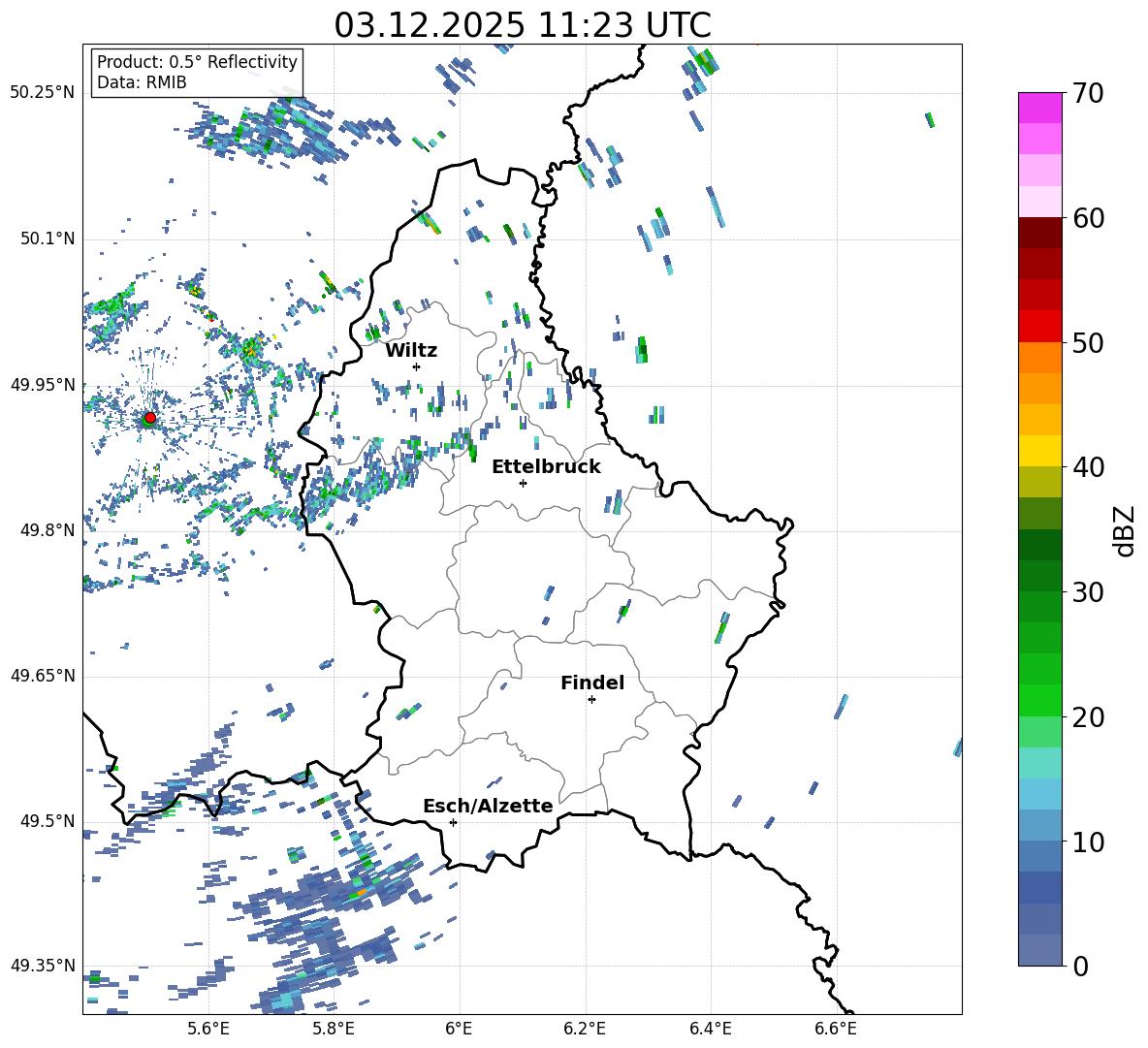
Task: Click the 49.35°N latitude tick label
Action: coord(43,966)
